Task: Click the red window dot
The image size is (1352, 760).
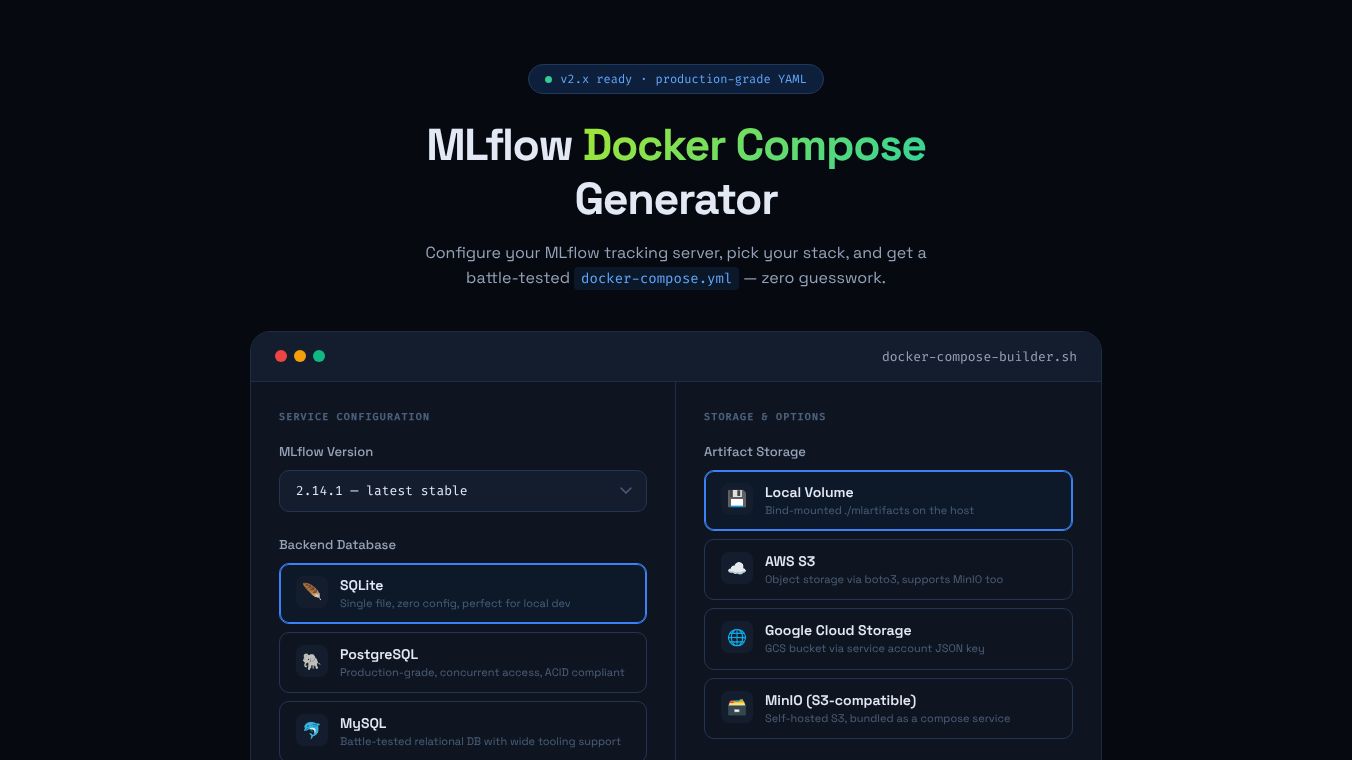Action: coord(281,356)
